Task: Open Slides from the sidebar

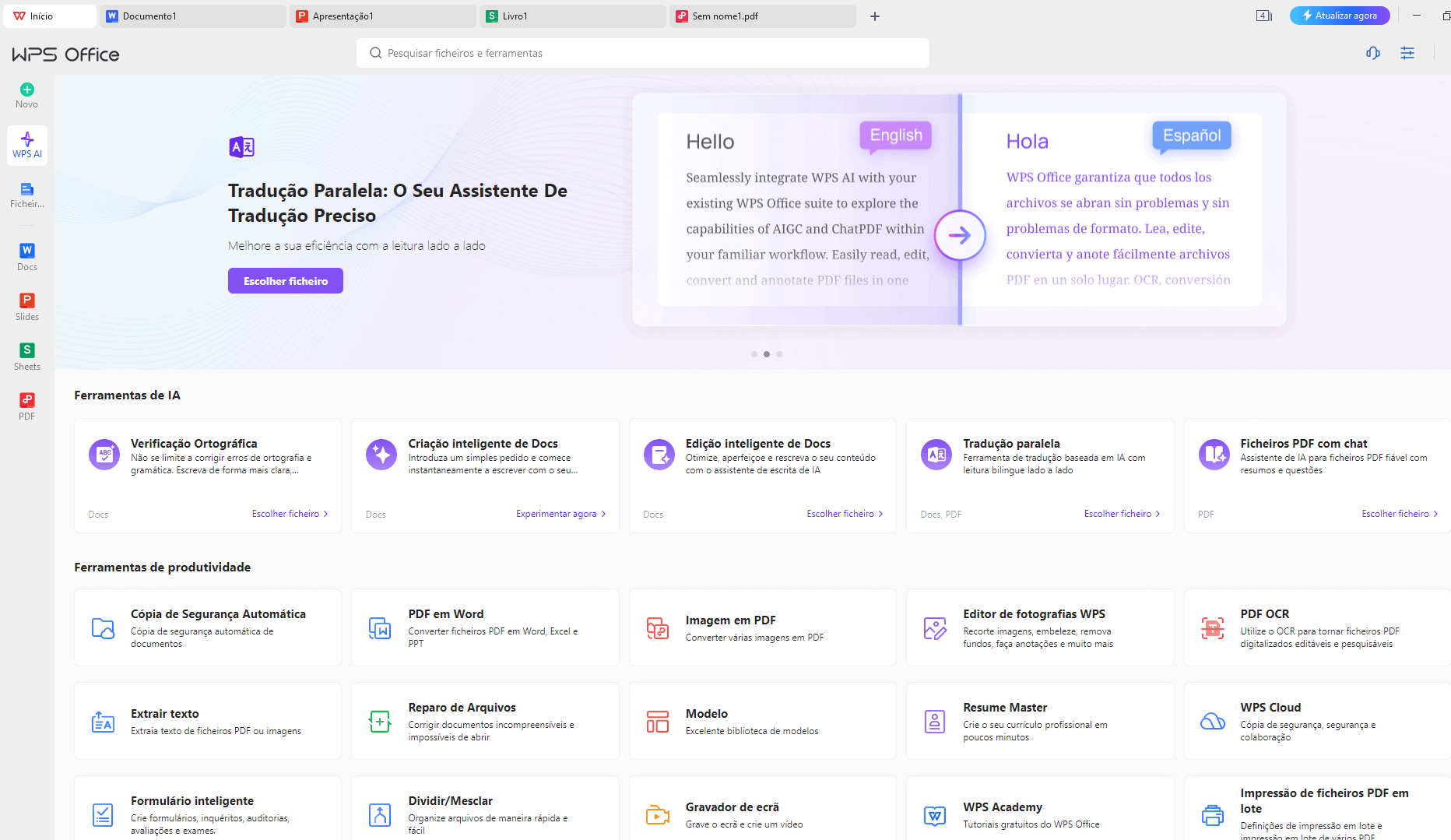Action: pos(27,307)
